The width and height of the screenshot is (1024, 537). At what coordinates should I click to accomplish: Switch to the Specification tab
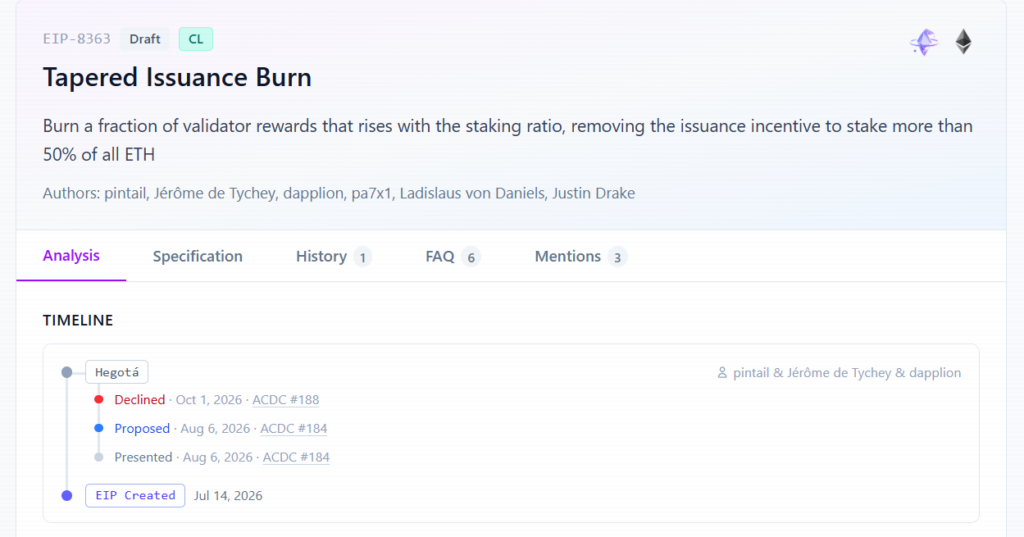[197, 256]
